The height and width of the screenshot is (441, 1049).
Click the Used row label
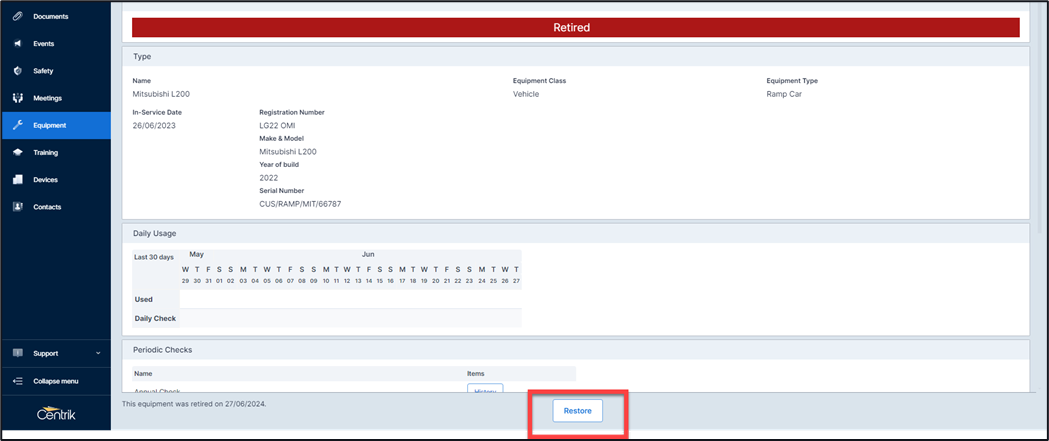144,299
